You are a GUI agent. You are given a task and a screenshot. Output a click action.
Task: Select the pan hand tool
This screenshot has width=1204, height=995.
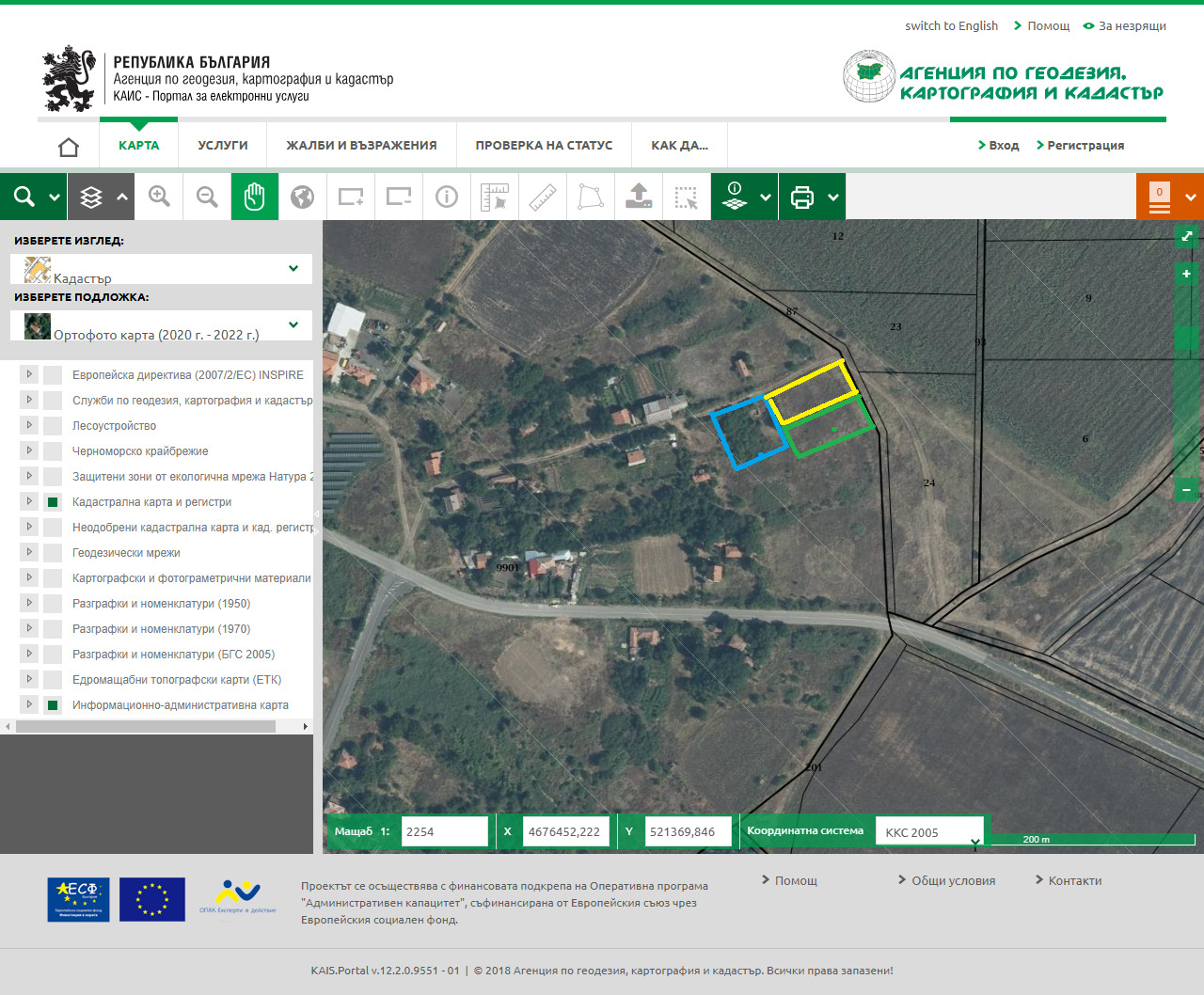pyautogui.click(x=254, y=197)
